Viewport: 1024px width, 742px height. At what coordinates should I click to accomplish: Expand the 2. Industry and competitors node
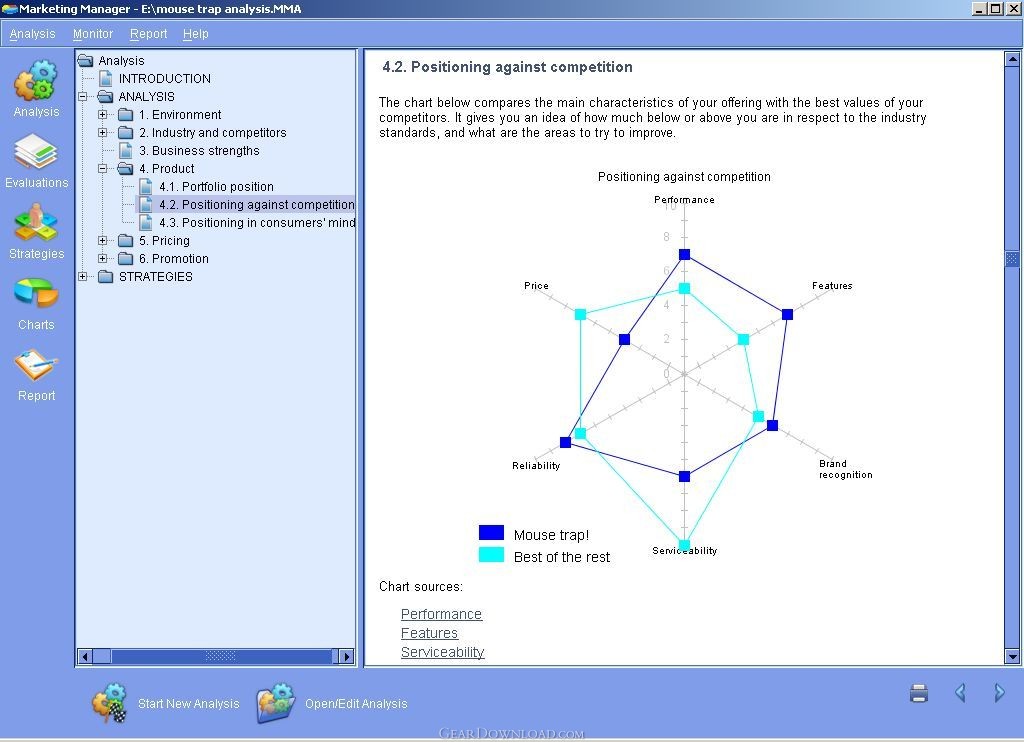click(x=103, y=133)
